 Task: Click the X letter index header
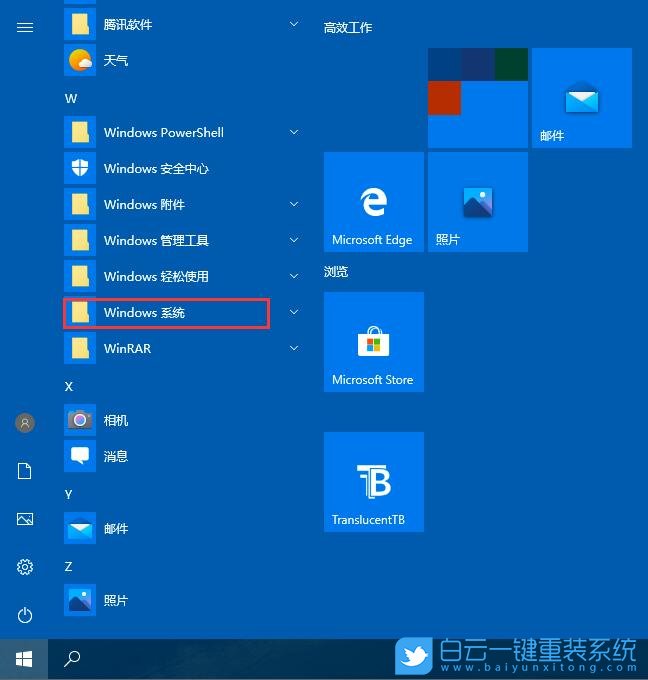point(69,386)
